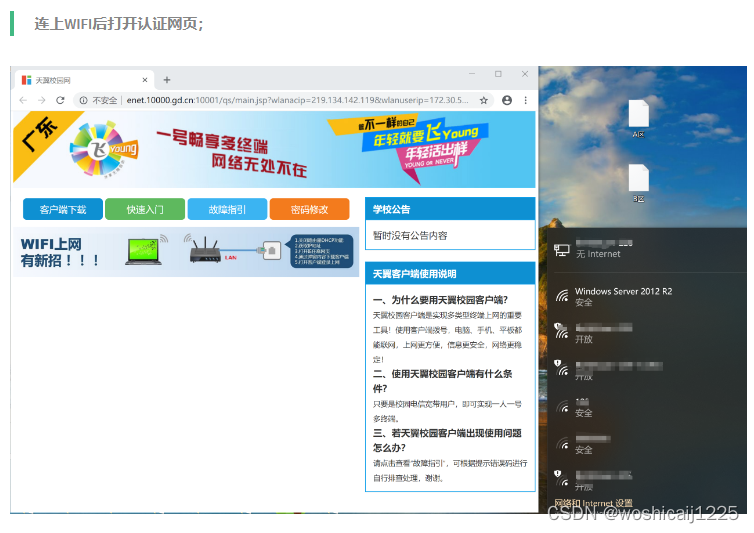Viewport: 754px width, 533px height.
Task: Select the A区 desktop file icon
Action: 639,118
